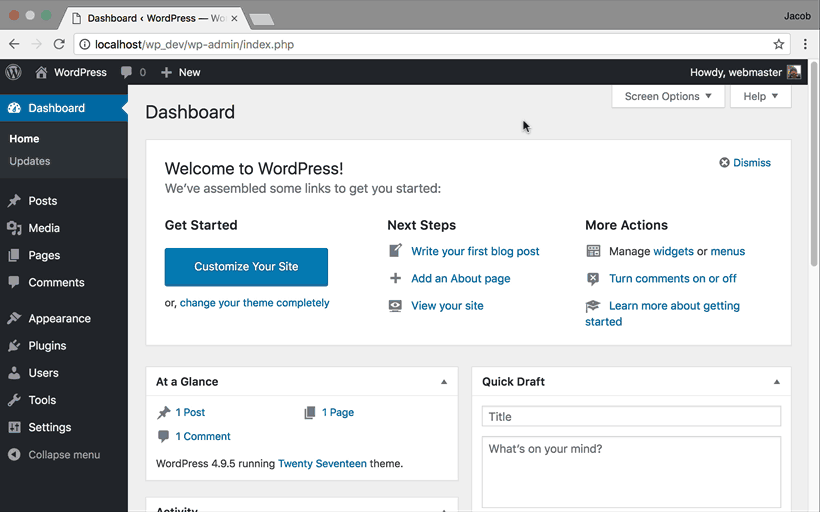Open the Updates submenu item
The height and width of the screenshot is (512, 820).
30,161
